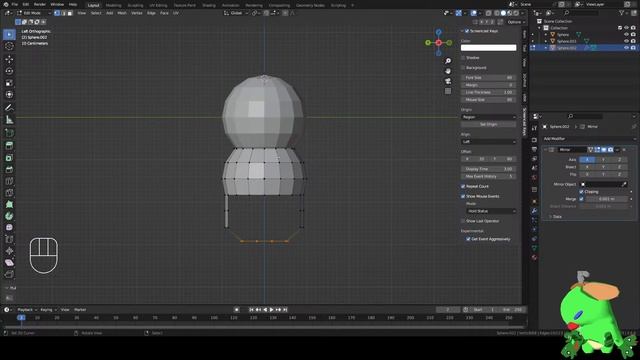Viewport: 640px width, 360px height.
Task: Select the Move tool
Action: click(9, 59)
